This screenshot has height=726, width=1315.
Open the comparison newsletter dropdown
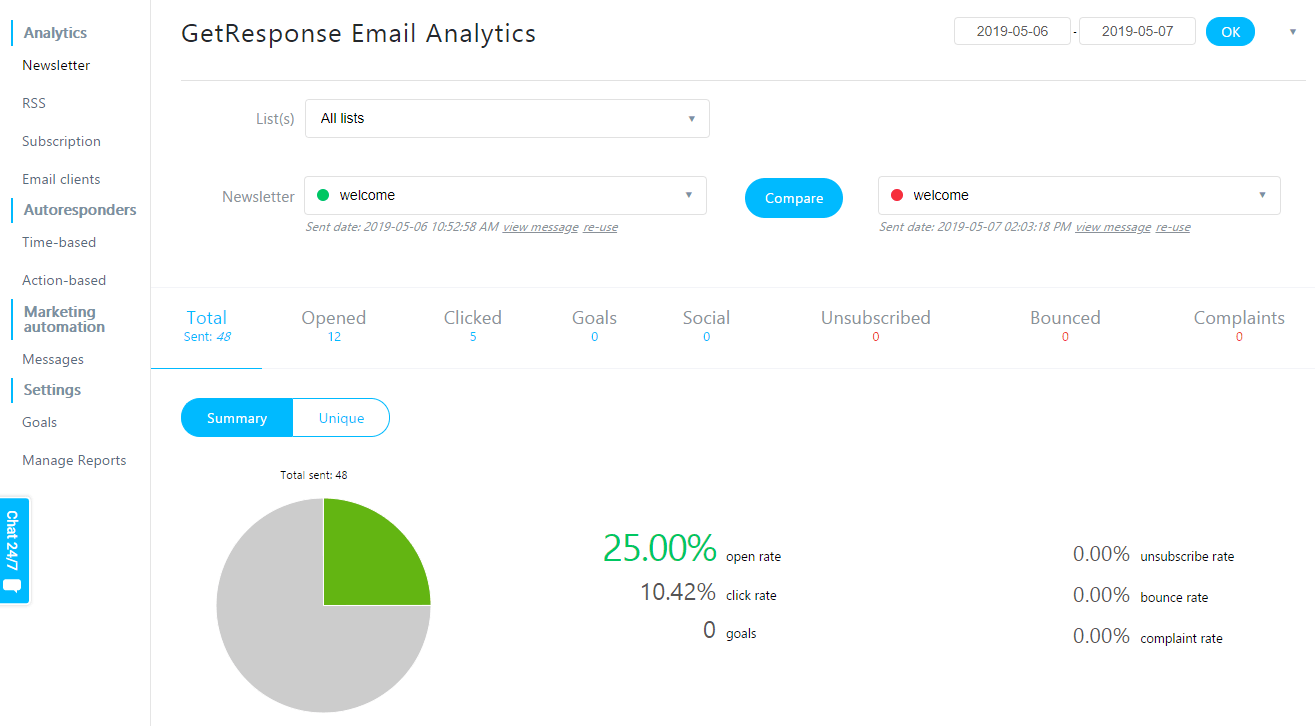(1261, 195)
